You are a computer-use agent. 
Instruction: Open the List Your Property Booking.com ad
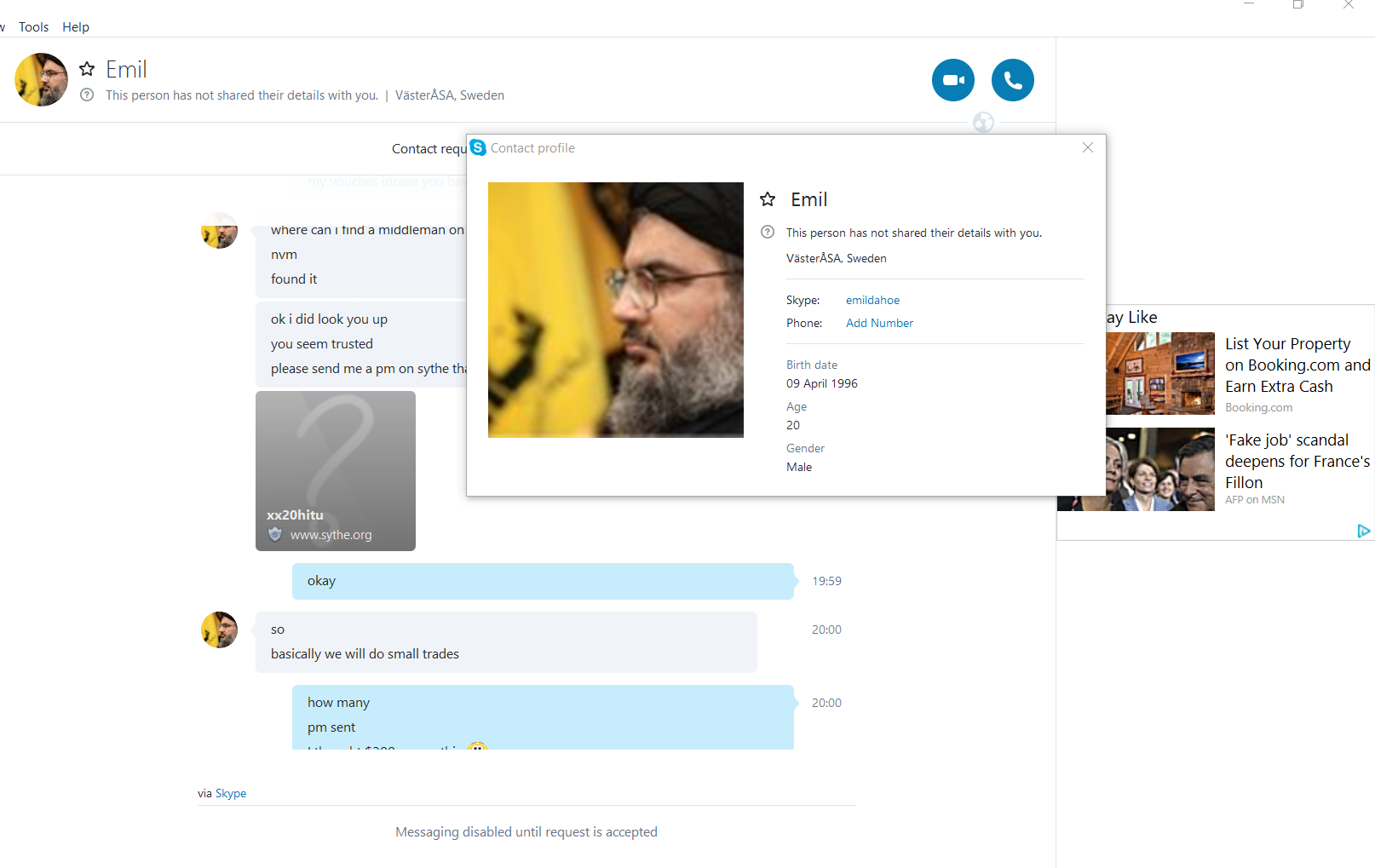pos(1297,365)
